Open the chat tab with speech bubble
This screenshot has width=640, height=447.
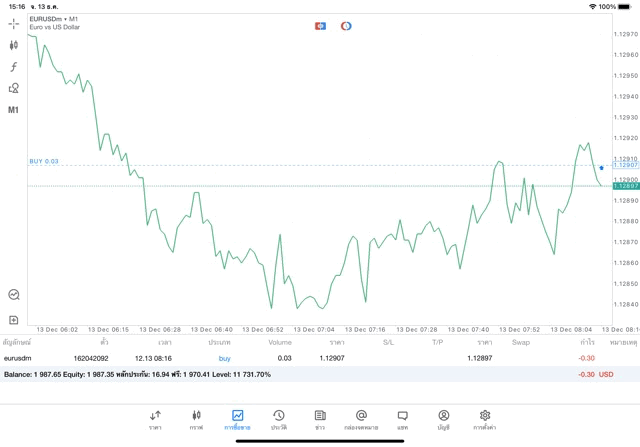click(x=402, y=419)
